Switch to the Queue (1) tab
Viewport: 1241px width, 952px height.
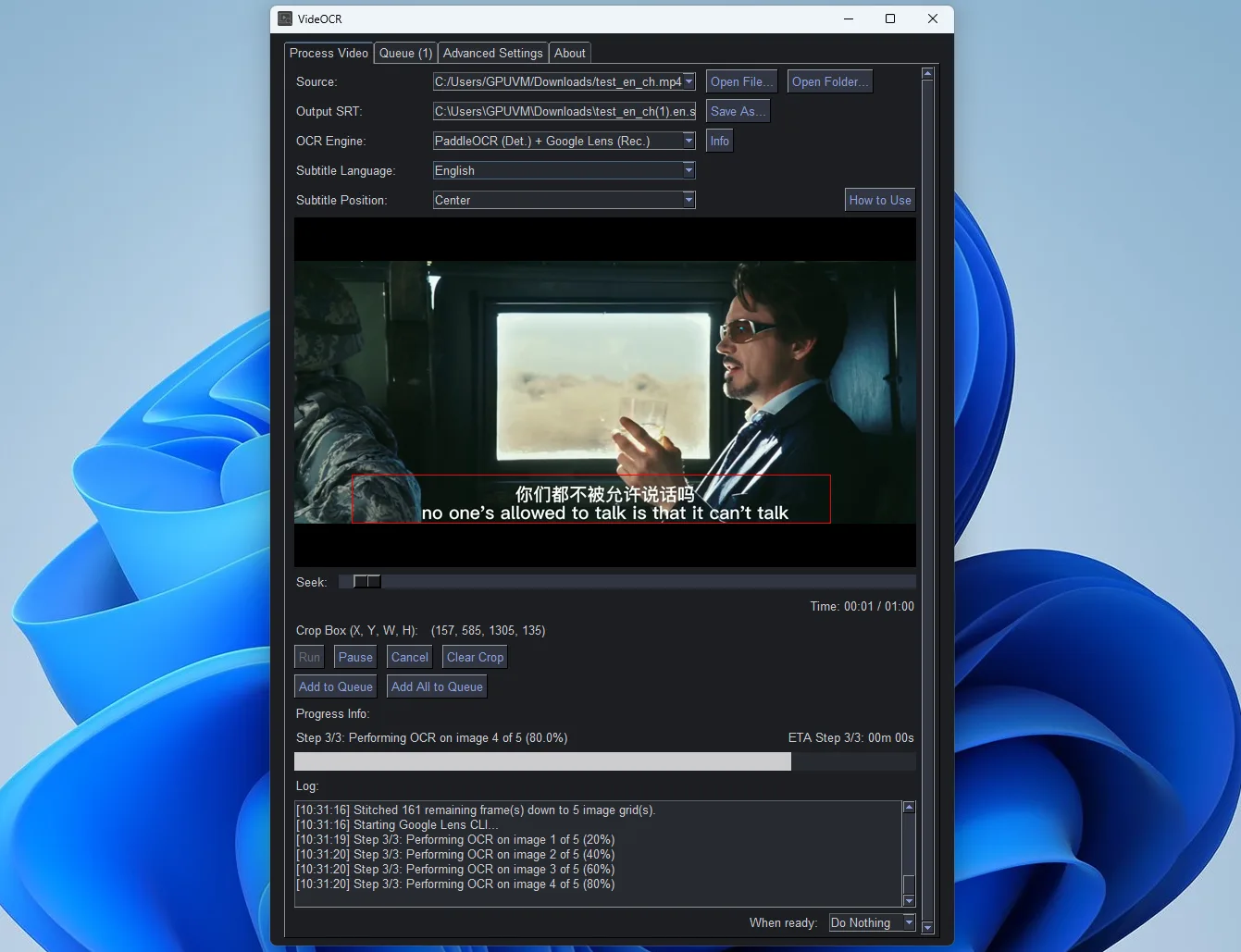405,54
